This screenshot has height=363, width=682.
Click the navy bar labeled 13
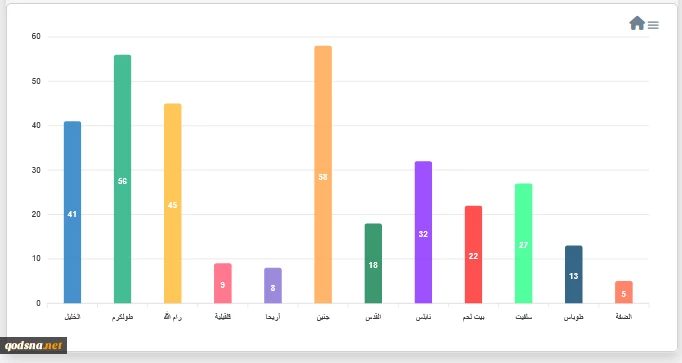point(573,274)
